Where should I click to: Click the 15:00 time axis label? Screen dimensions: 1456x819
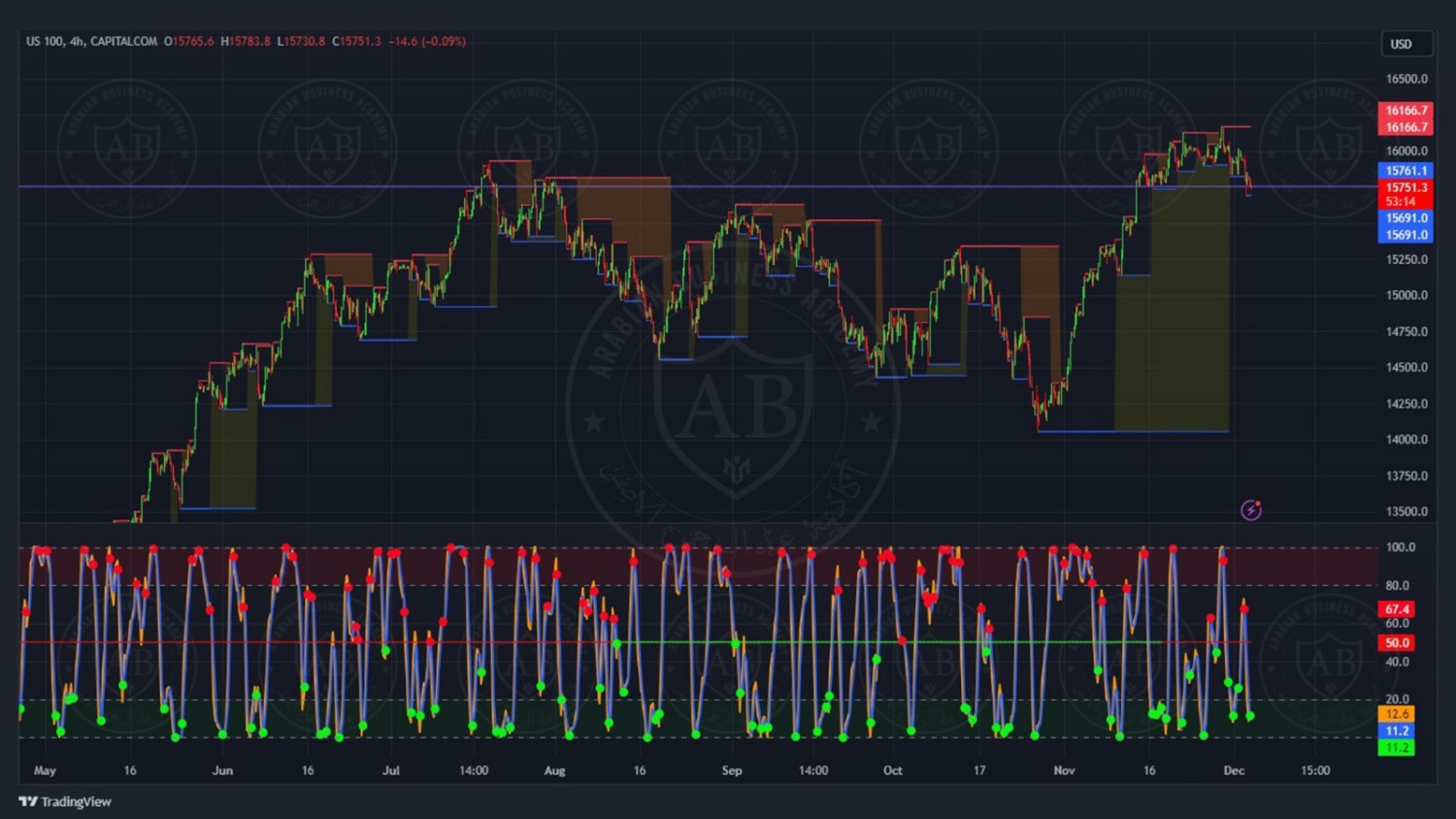(1315, 770)
